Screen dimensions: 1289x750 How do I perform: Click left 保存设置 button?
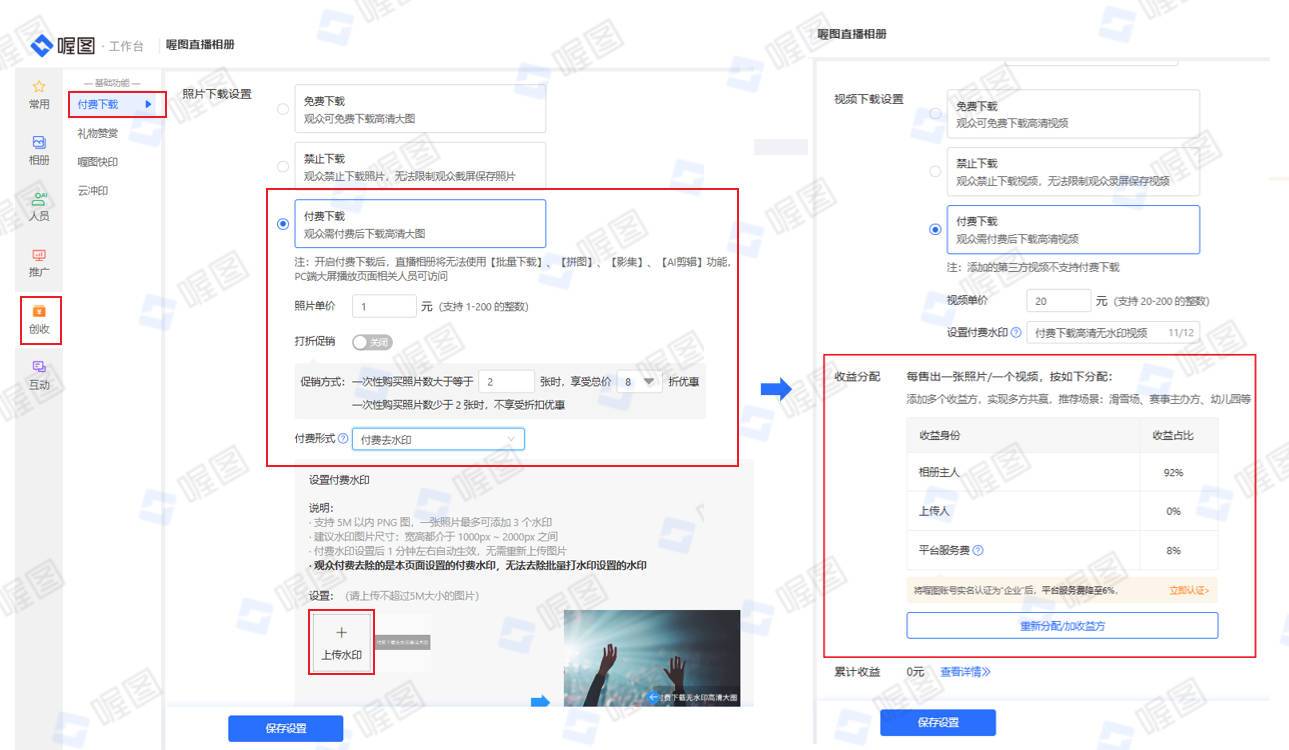[x=286, y=729]
